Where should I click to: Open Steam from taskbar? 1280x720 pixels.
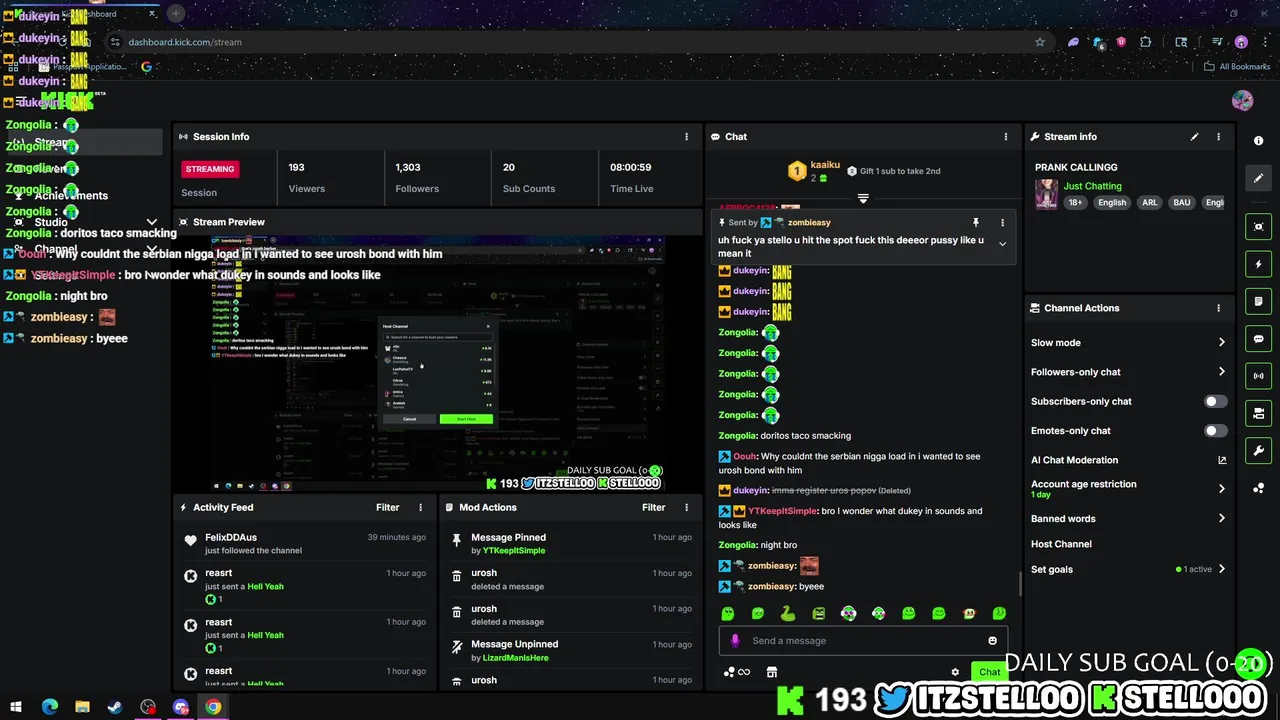(x=115, y=707)
